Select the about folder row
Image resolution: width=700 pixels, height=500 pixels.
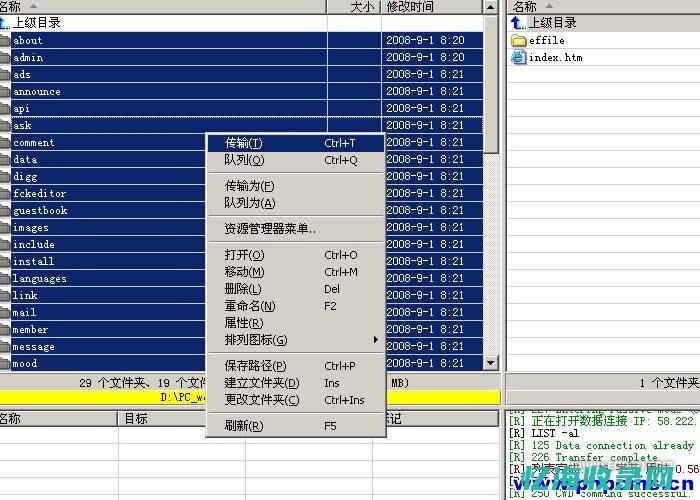click(242, 40)
